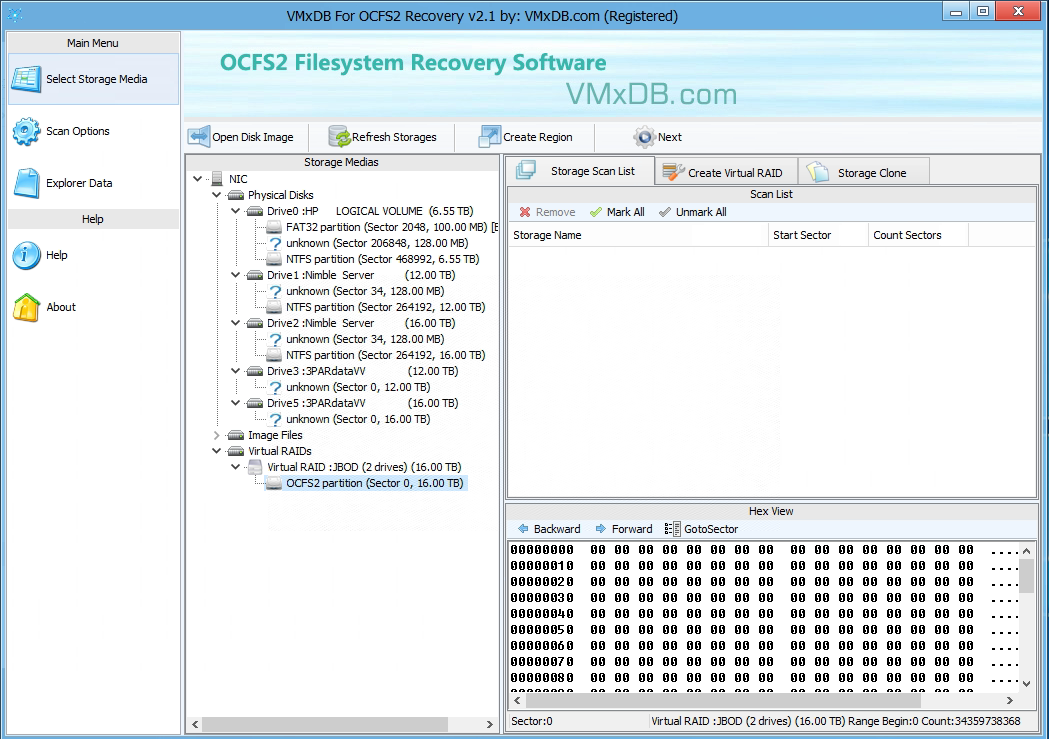
Task: Click the GotoSector button label
Action: pos(711,529)
